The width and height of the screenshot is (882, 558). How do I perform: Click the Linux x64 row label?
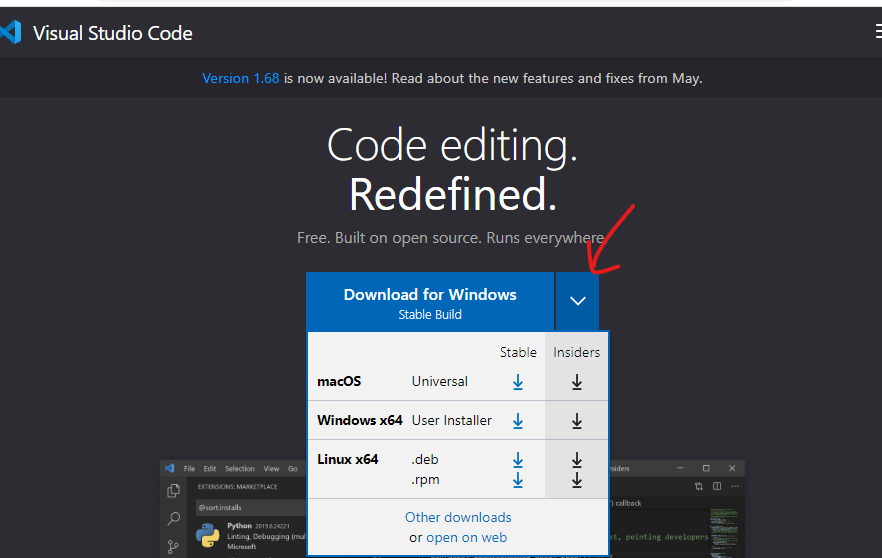coord(348,459)
